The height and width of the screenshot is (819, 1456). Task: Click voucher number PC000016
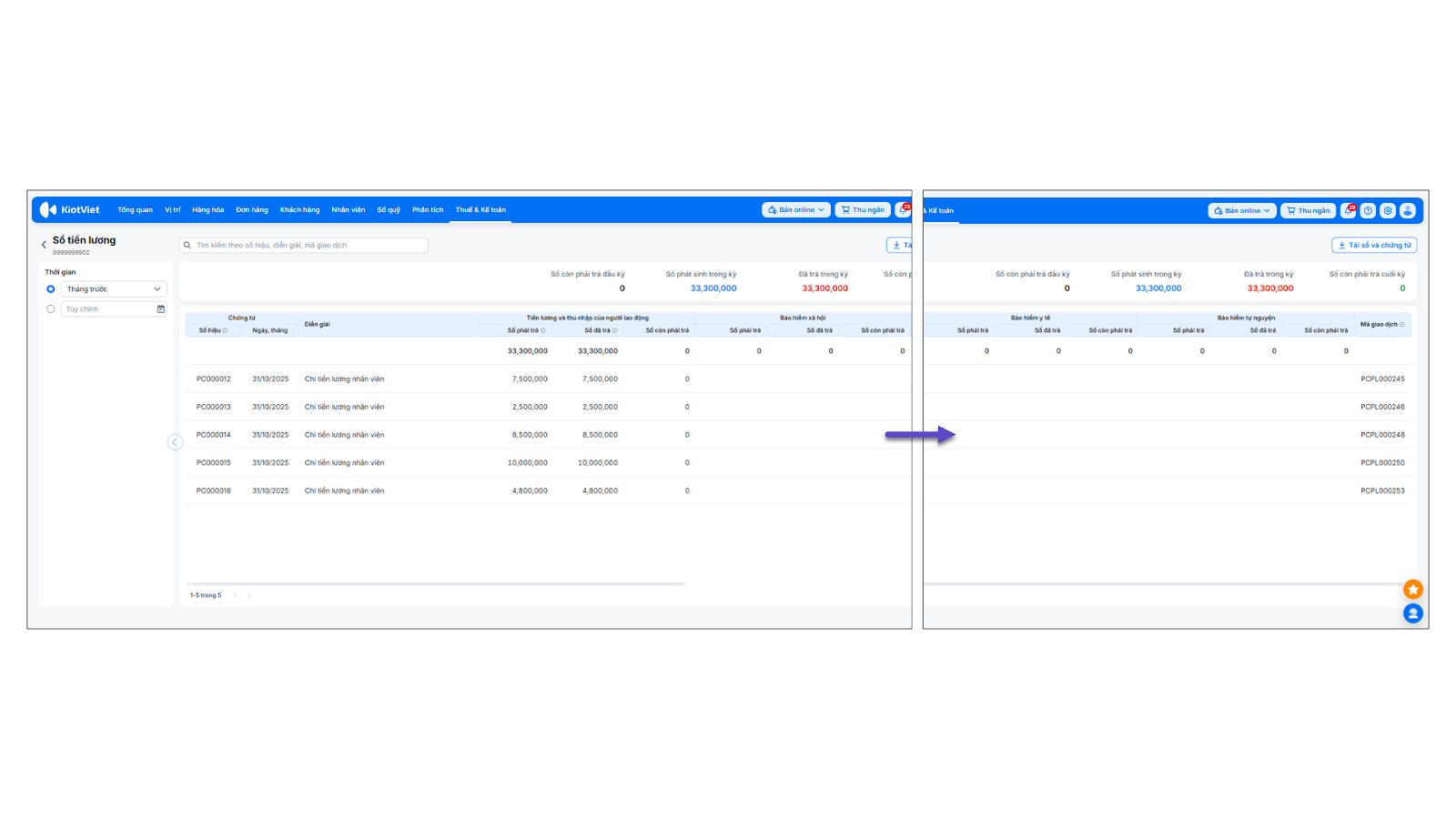tap(214, 490)
